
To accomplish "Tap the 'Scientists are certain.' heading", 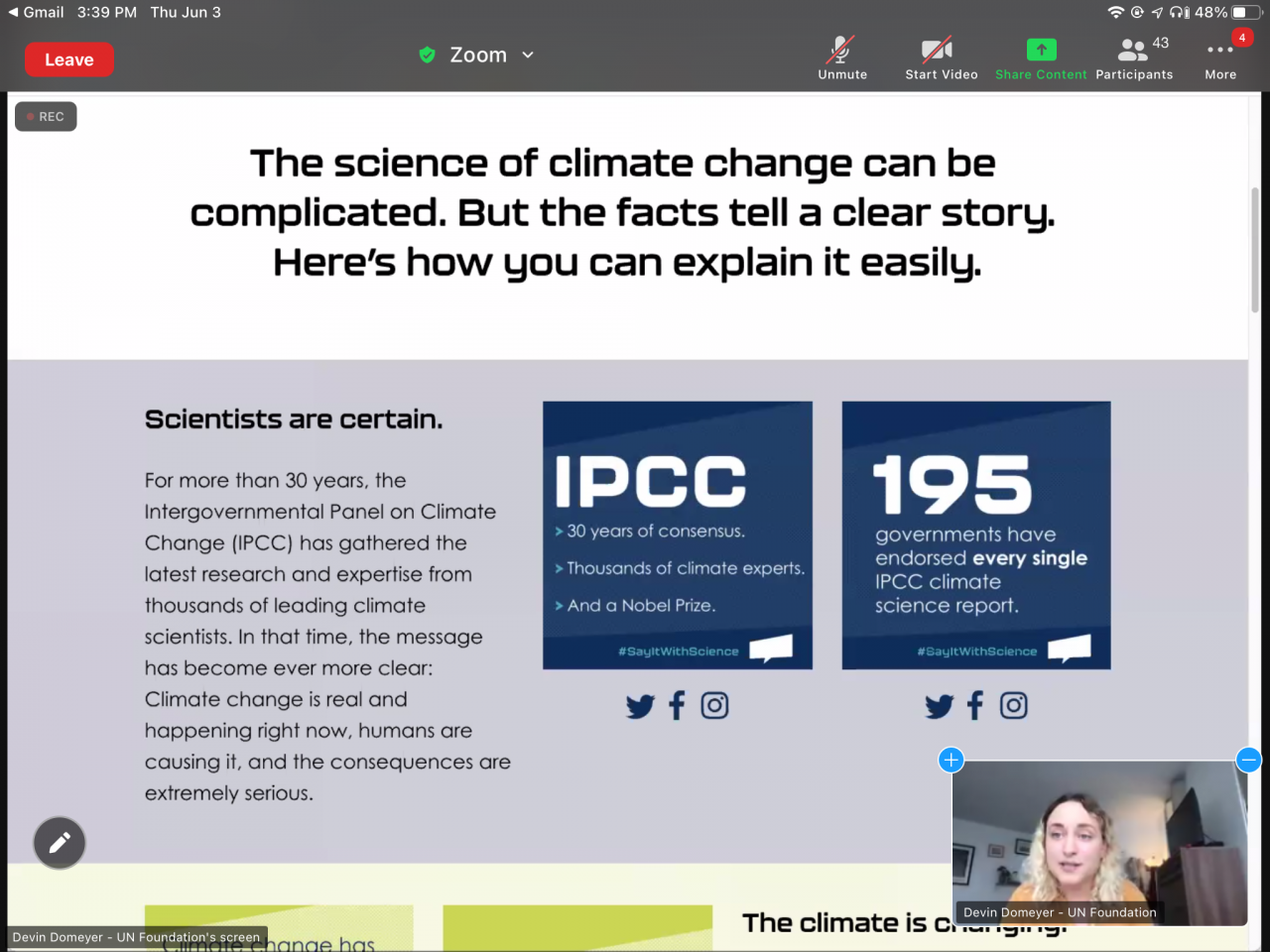I will (x=294, y=419).
